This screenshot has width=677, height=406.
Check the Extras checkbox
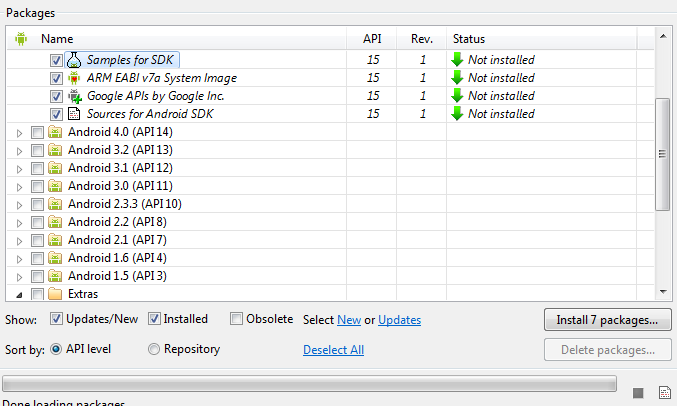(38, 294)
